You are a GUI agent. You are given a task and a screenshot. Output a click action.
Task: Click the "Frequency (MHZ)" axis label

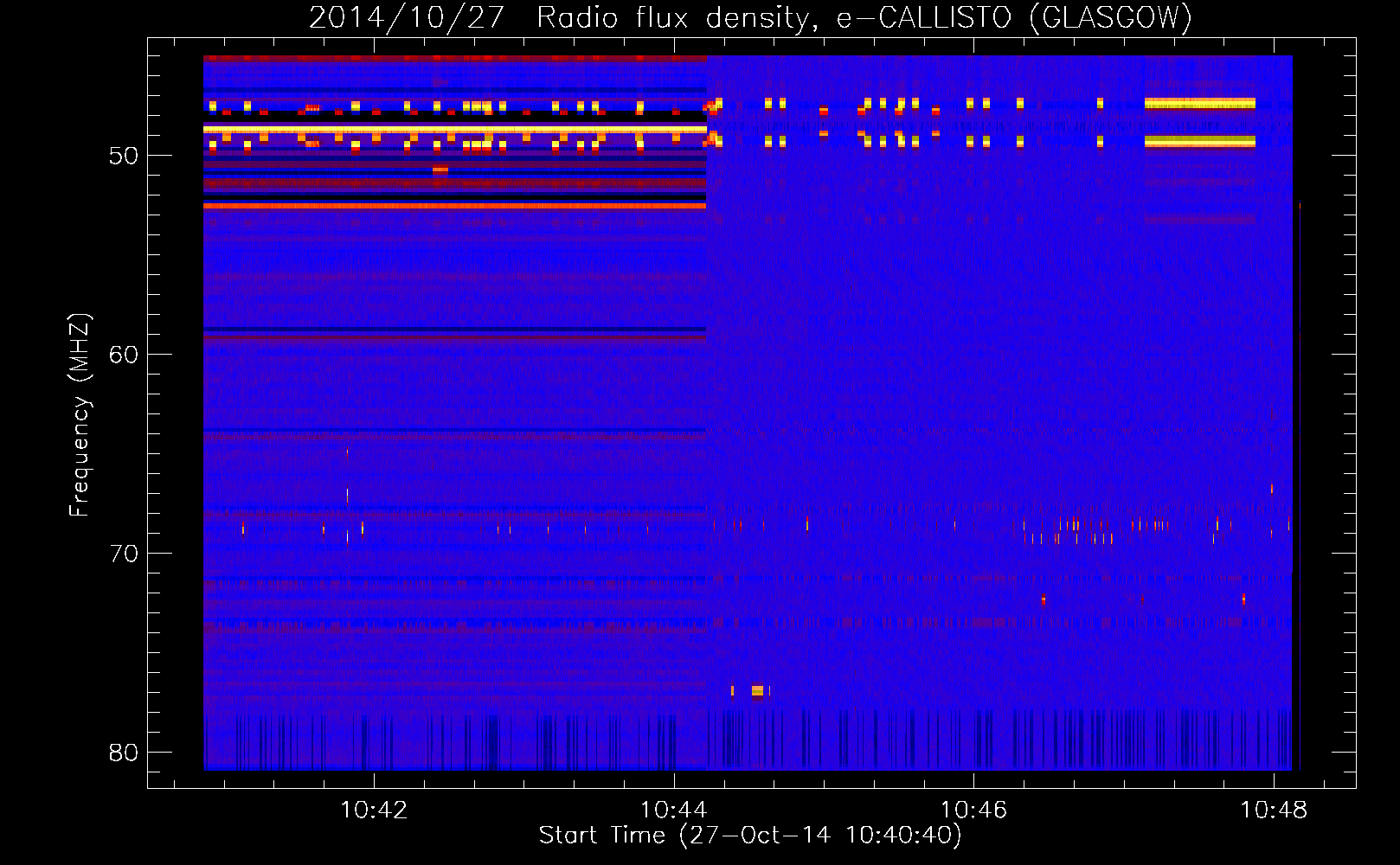click(x=80, y=415)
